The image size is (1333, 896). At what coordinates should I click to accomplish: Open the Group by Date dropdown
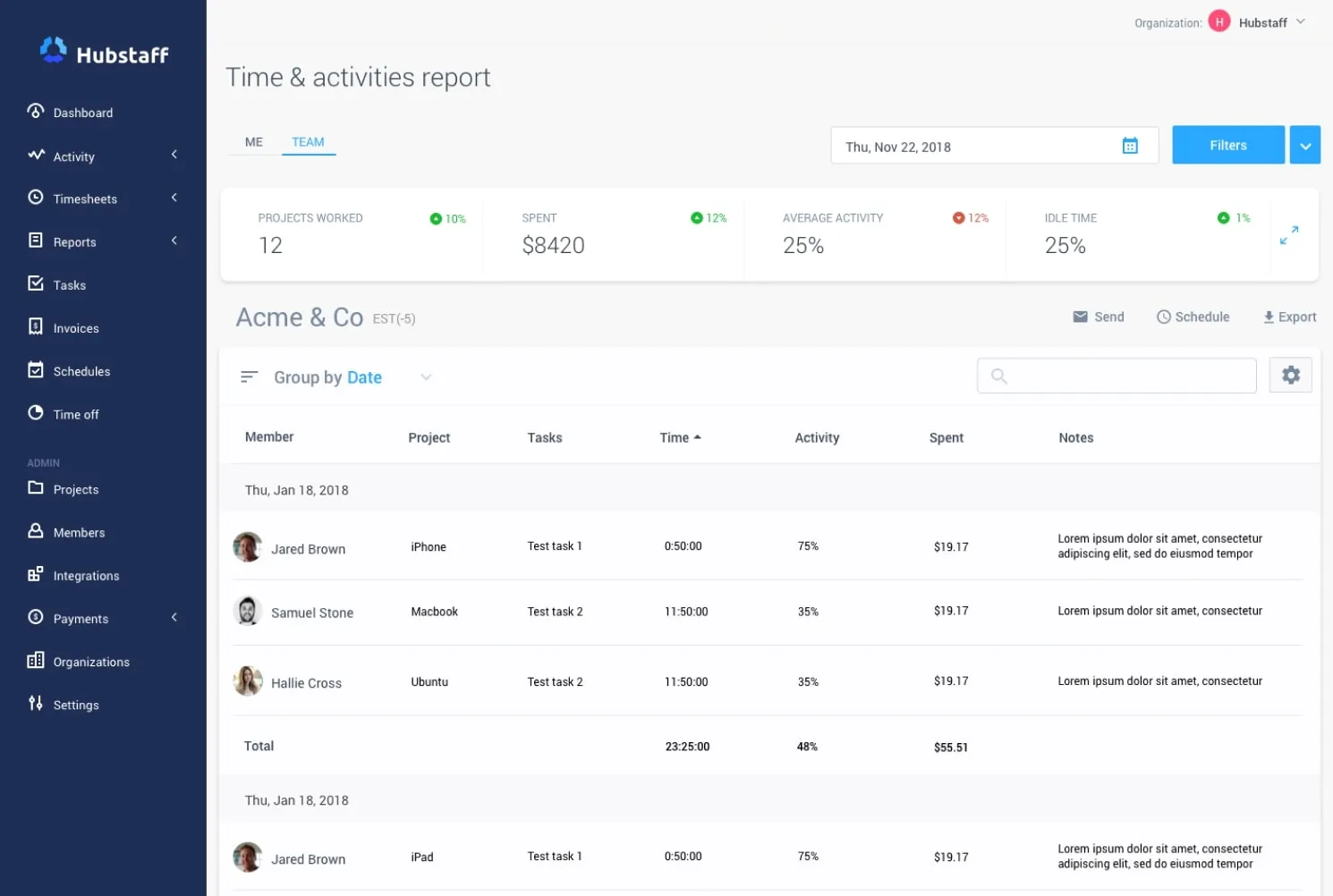[426, 377]
